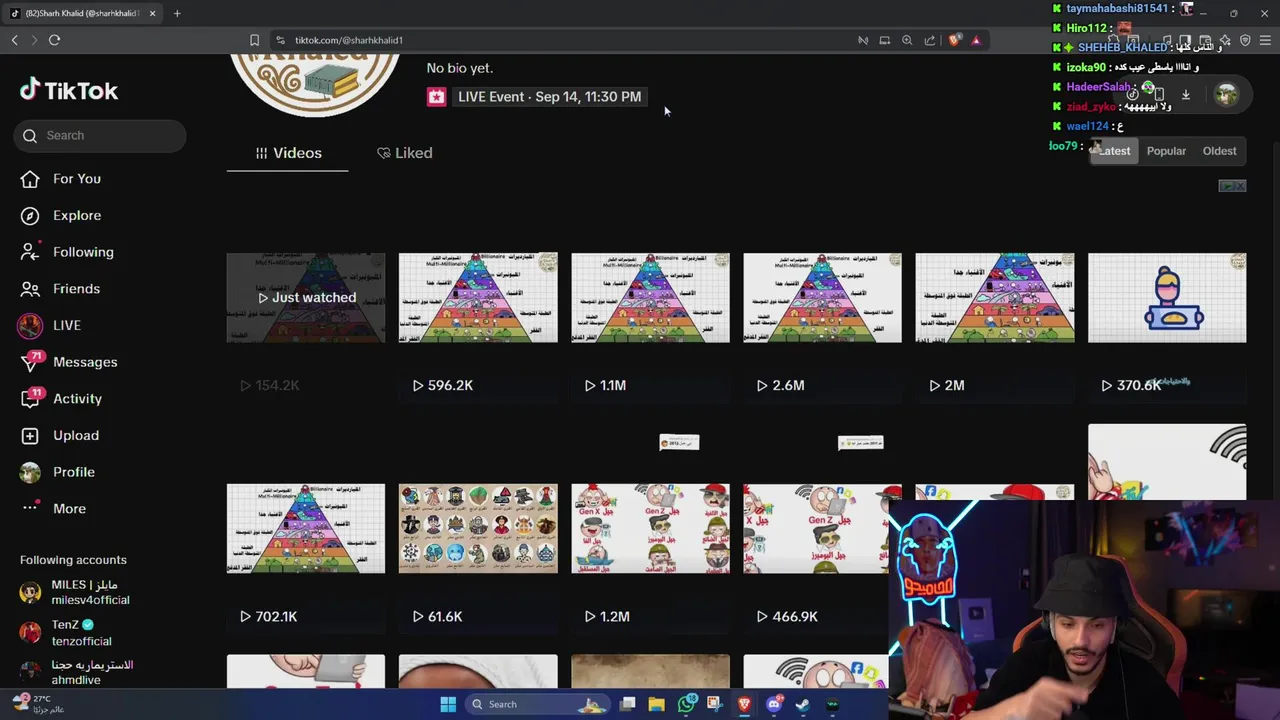Image resolution: width=1280 pixels, height=720 pixels.
Task: Open the Friends page
Action: tap(62, 288)
